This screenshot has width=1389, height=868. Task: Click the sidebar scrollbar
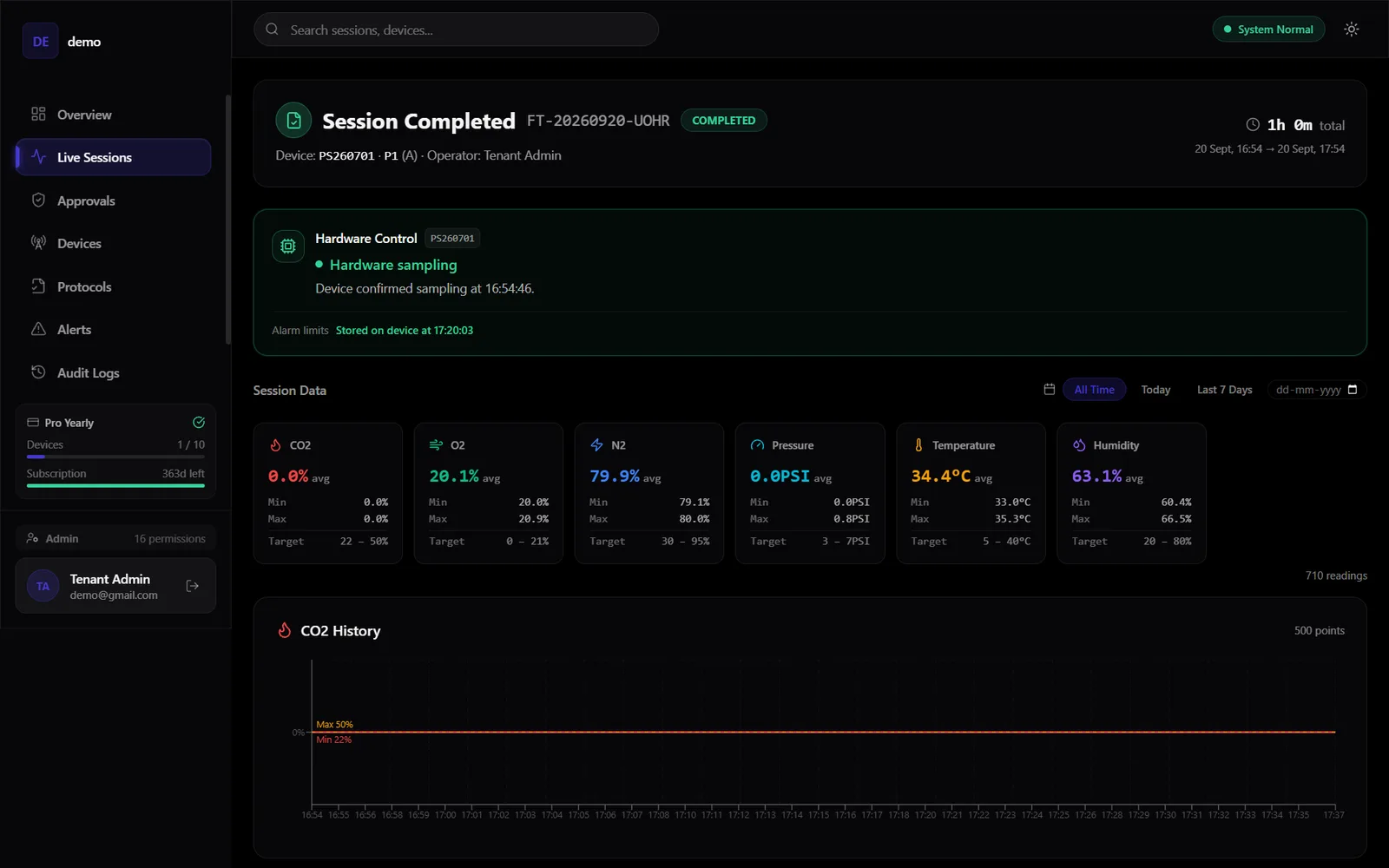click(x=228, y=220)
